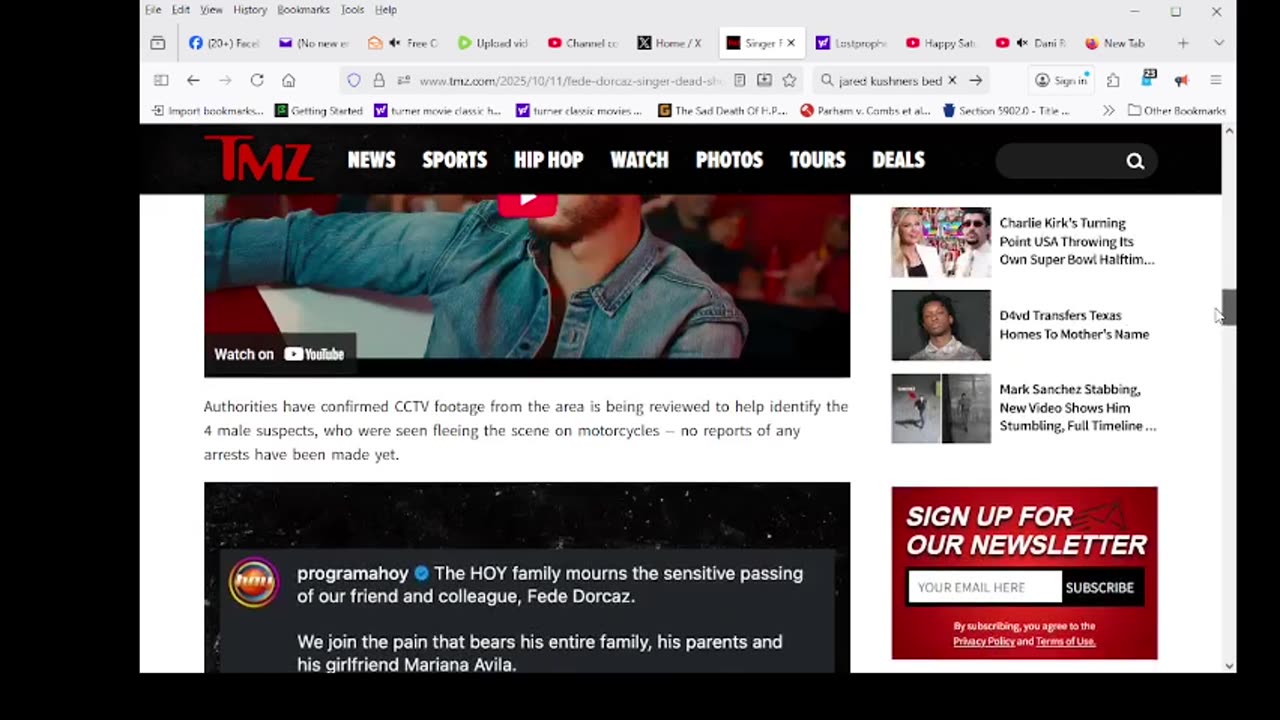Image resolution: width=1280 pixels, height=720 pixels.
Task: Clear the browser search box text
Action: [x=952, y=80]
